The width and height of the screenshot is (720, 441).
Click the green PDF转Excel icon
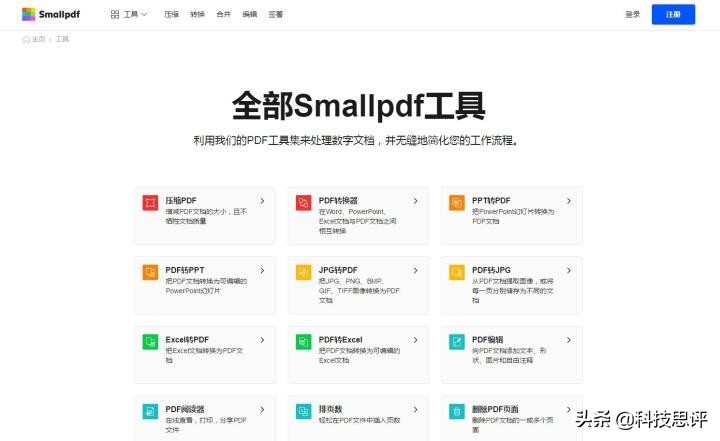[304, 341]
